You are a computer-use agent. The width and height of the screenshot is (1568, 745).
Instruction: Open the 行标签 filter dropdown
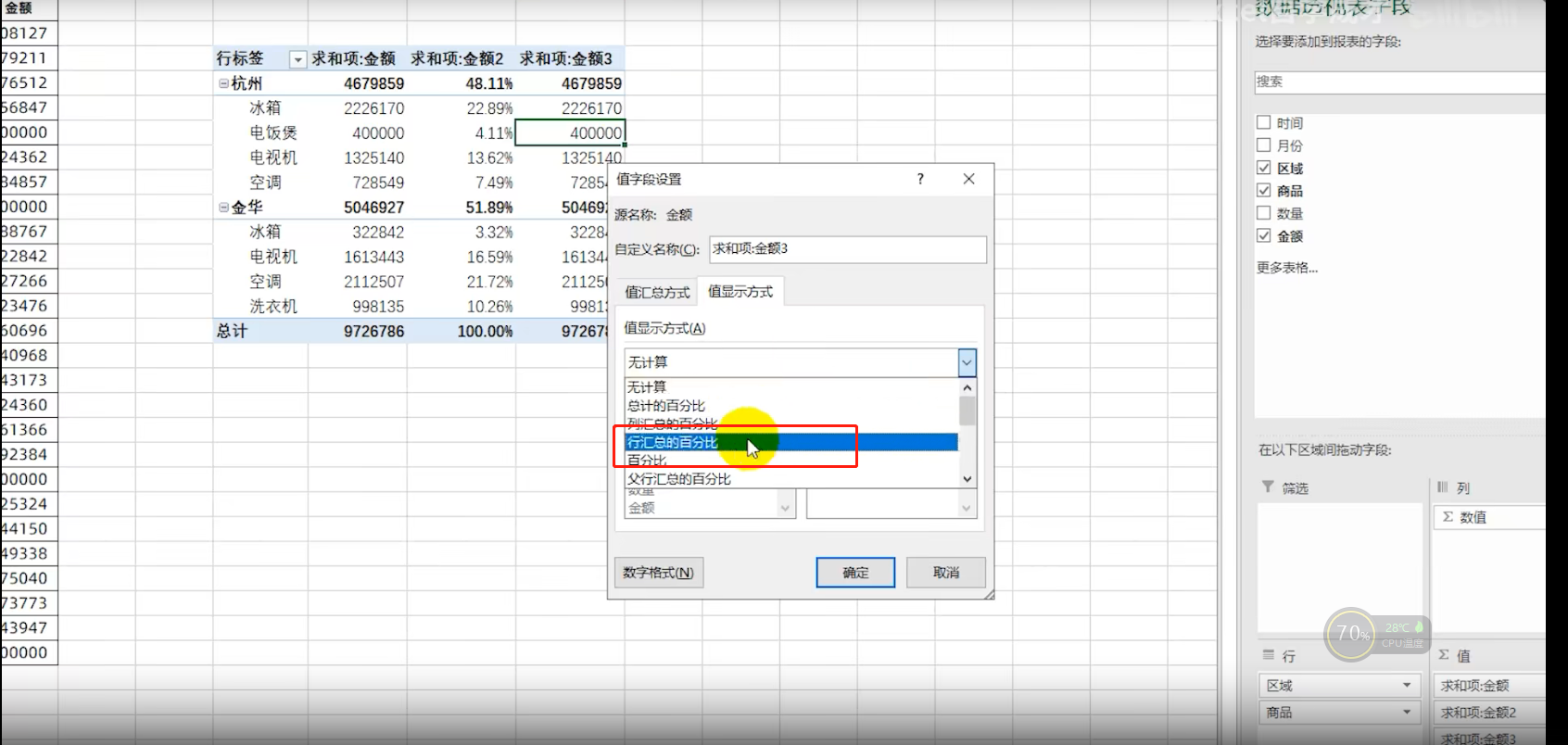(297, 59)
